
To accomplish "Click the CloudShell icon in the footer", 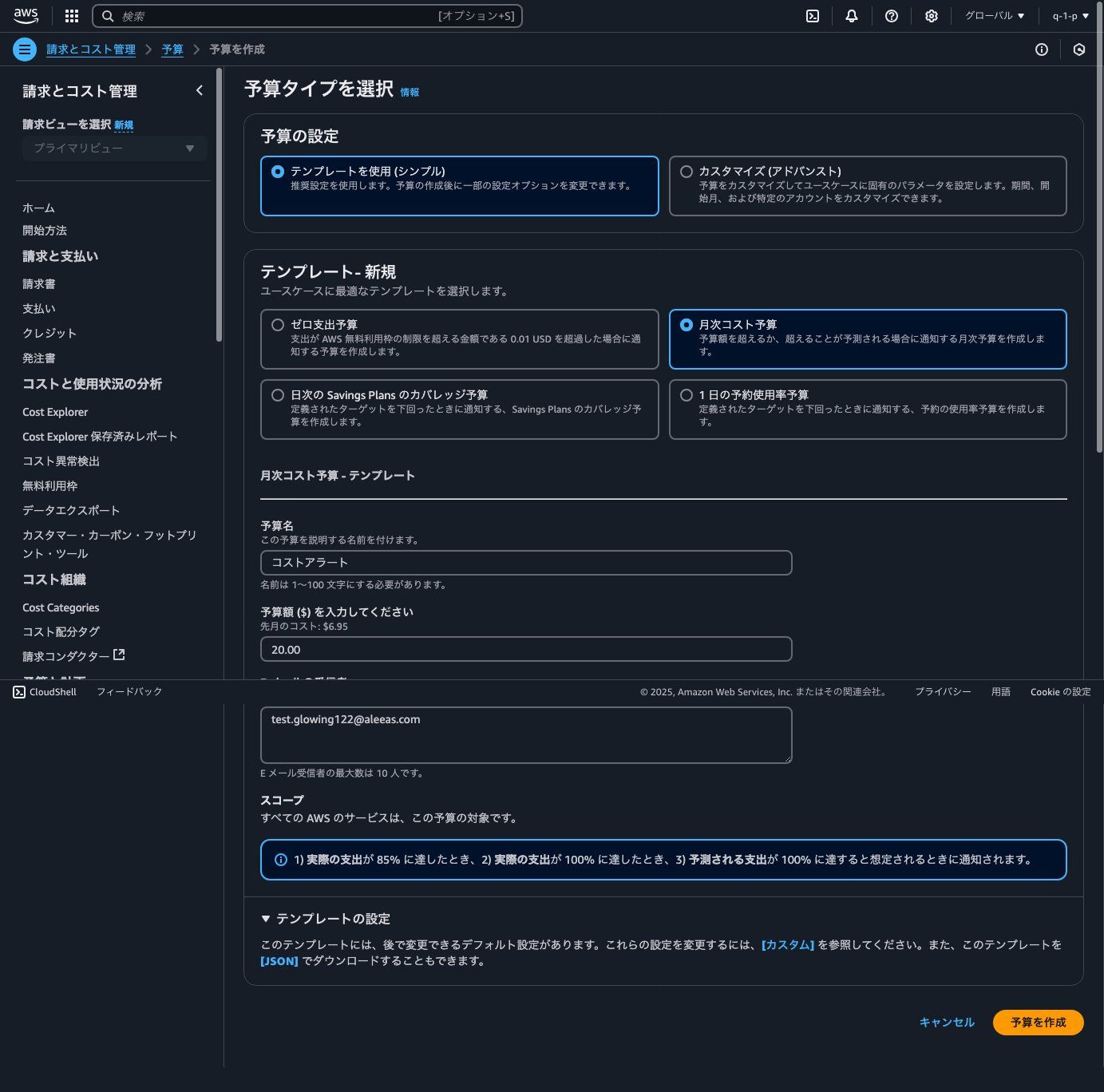I will (19, 692).
